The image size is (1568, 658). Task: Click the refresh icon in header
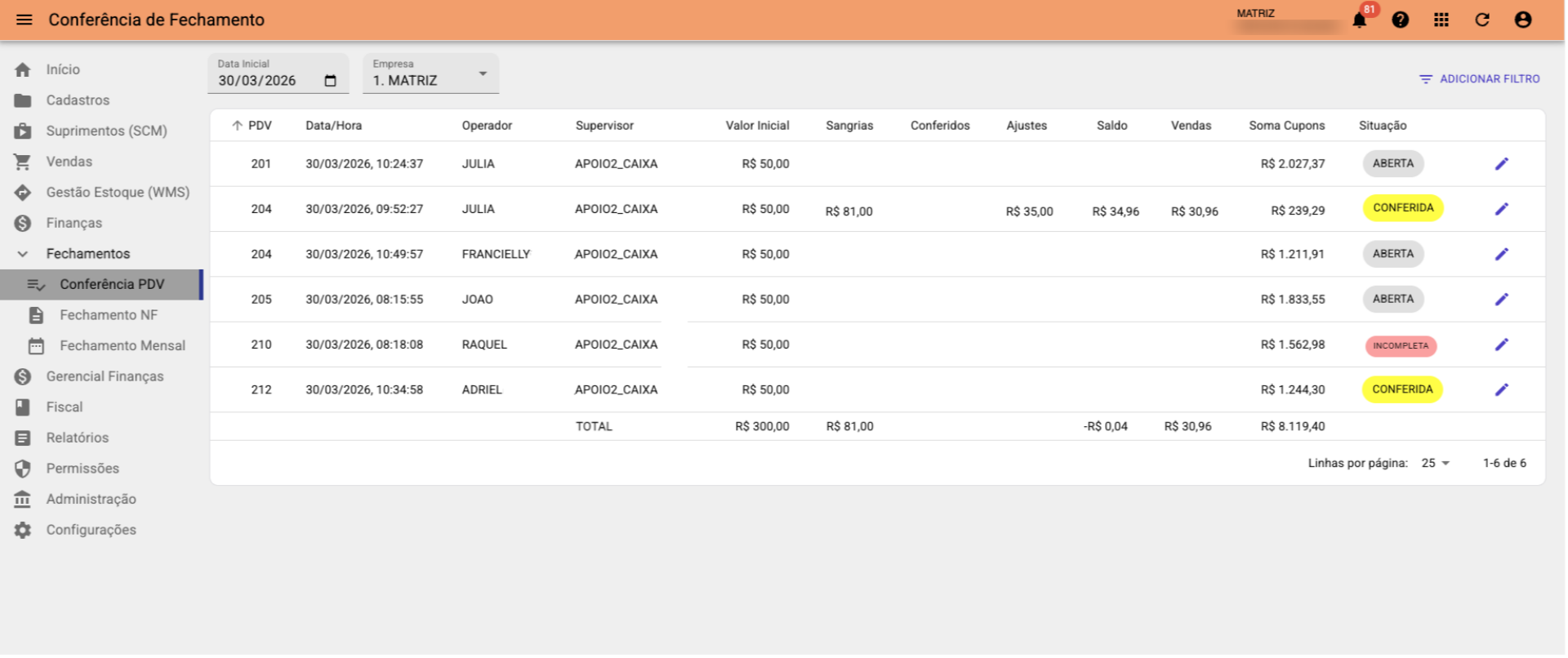point(1482,20)
